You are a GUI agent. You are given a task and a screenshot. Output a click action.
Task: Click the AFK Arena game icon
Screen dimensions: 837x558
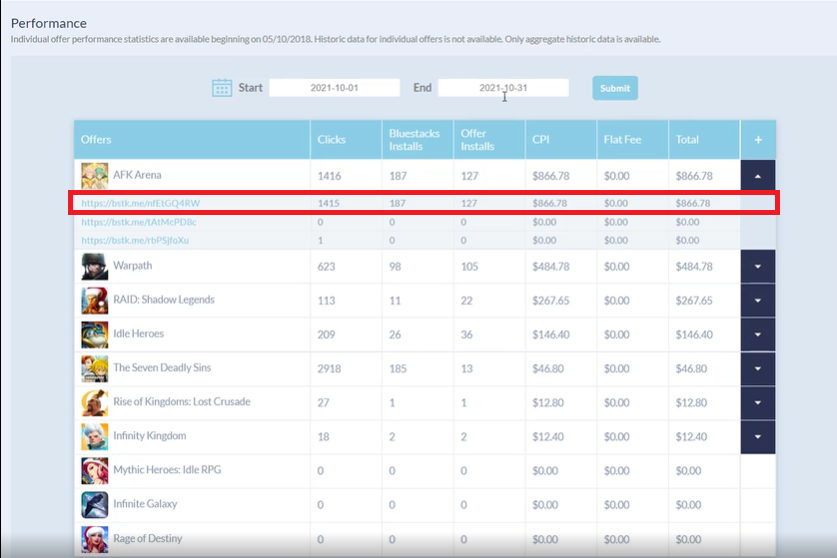94,176
